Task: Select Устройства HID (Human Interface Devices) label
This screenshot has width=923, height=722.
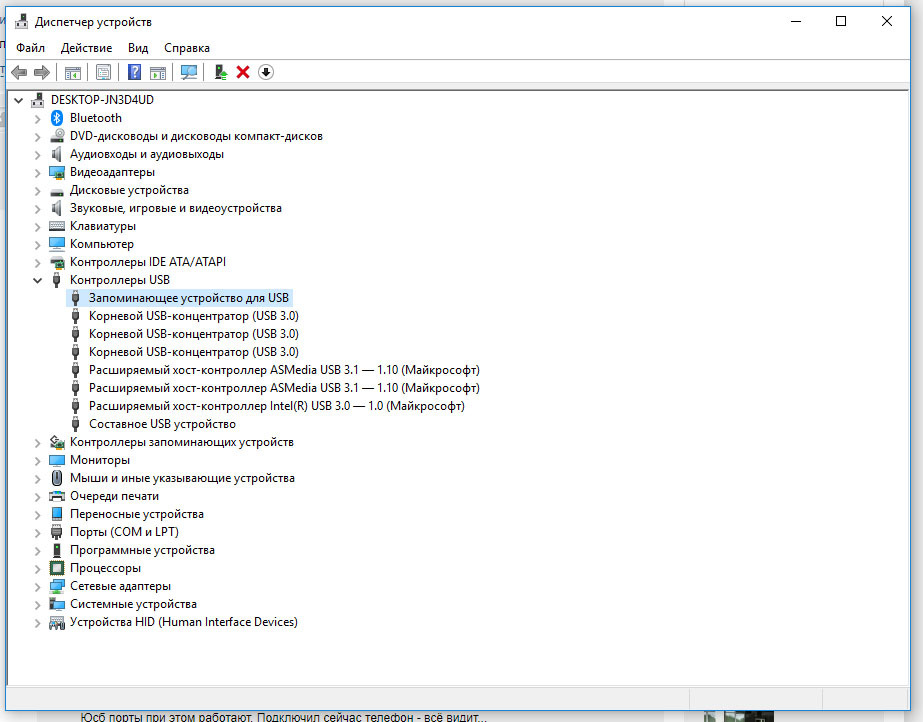Action: [x=184, y=622]
